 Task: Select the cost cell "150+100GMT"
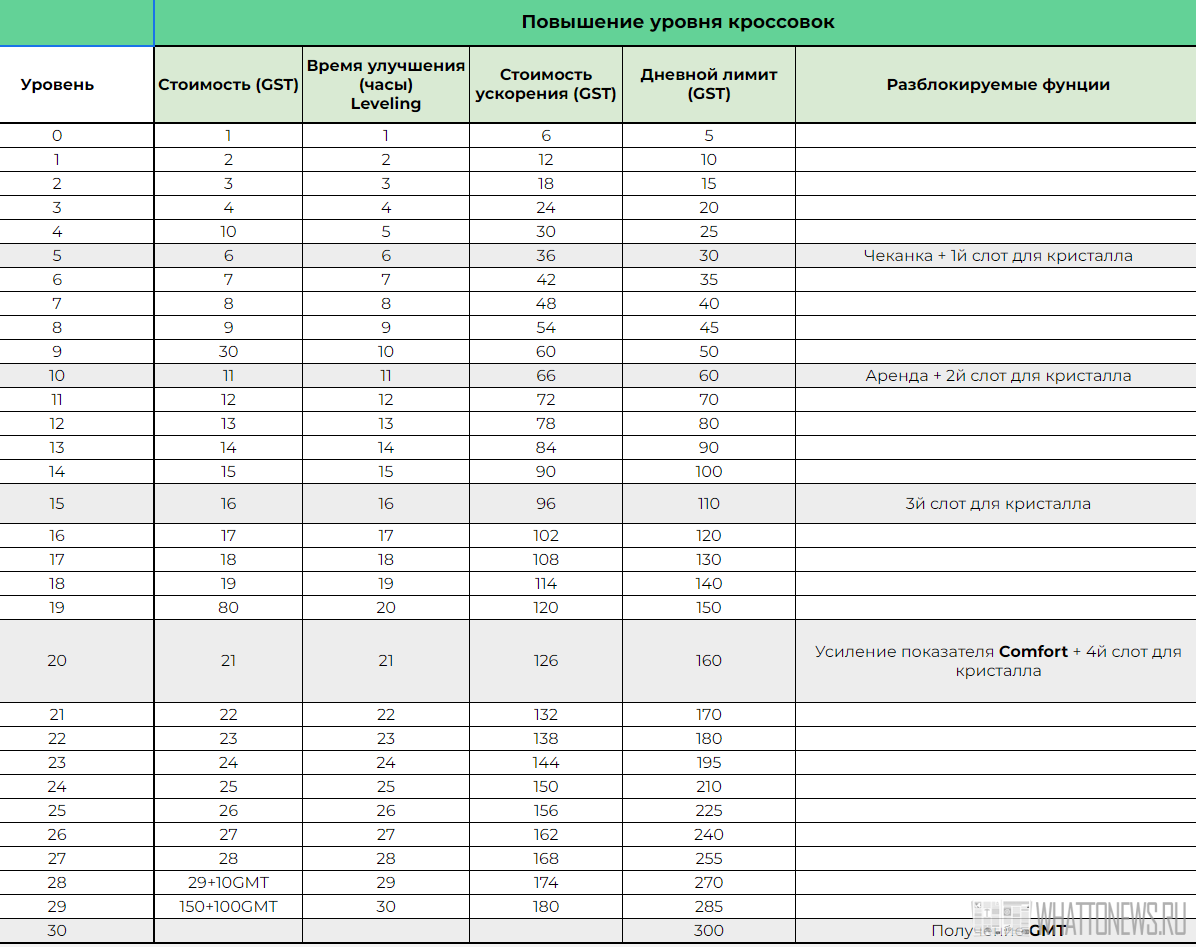click(228, 907)
